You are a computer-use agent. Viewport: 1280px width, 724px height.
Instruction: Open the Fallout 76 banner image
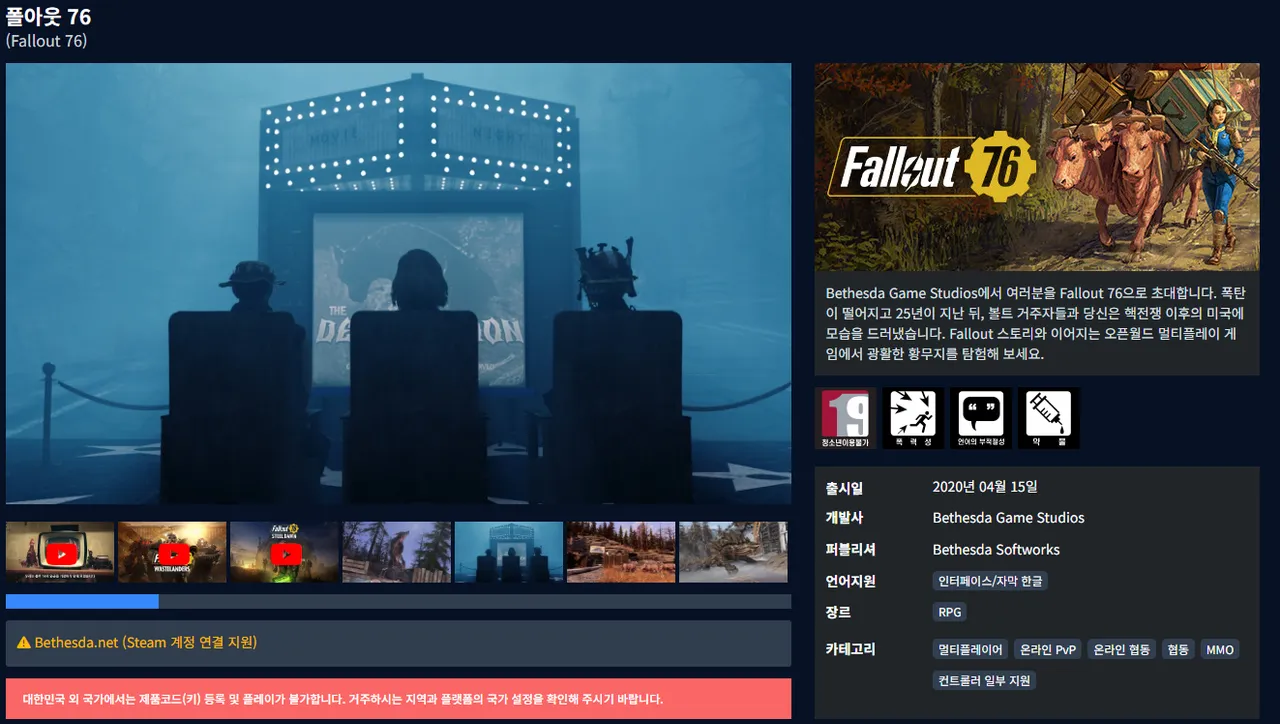[1037, 167]
